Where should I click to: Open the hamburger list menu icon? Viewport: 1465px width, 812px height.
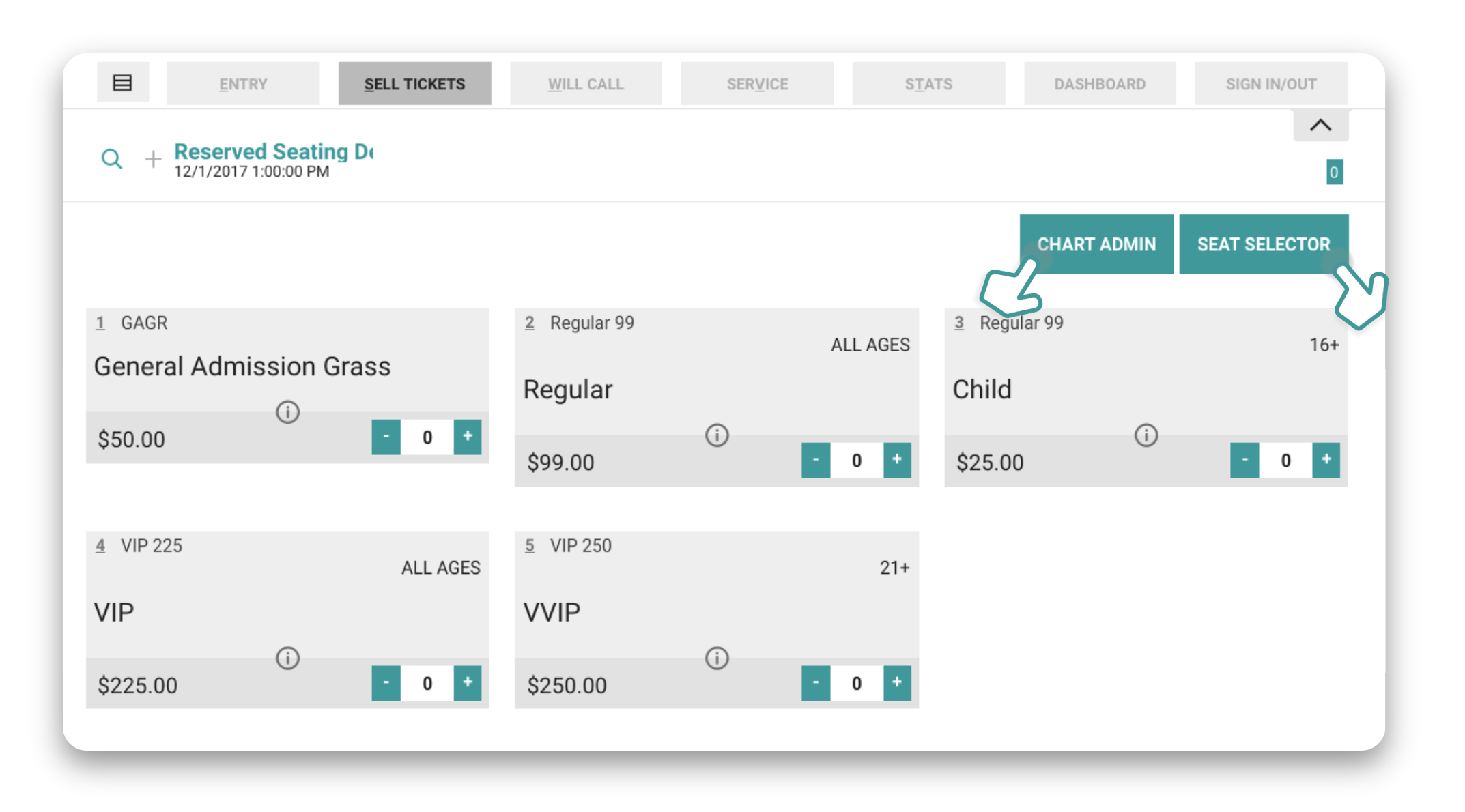[123, 83]
